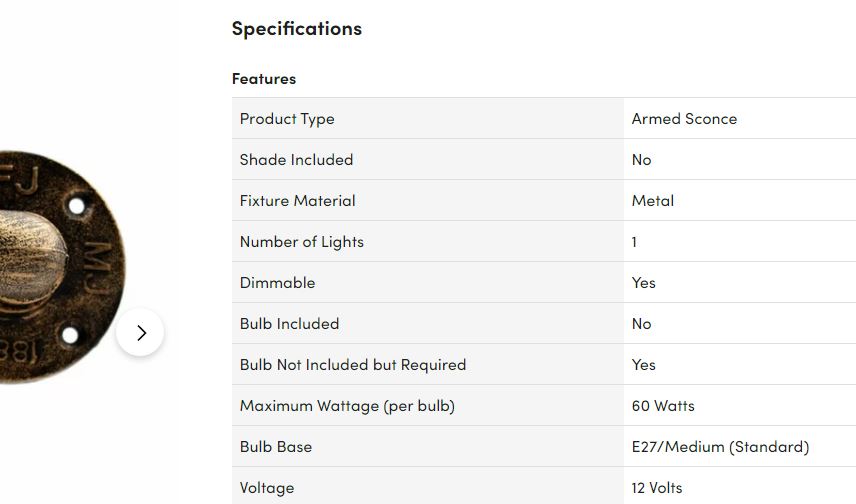Click the Yes value beside Dimmable
Screen dimensions: 856x504
pyautogui.click(x=644, y=282)
